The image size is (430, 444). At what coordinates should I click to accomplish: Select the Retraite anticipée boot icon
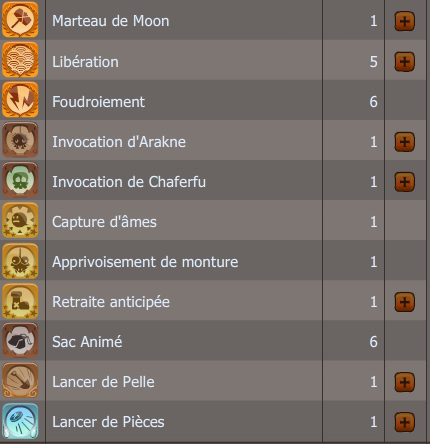coord(20,301)
